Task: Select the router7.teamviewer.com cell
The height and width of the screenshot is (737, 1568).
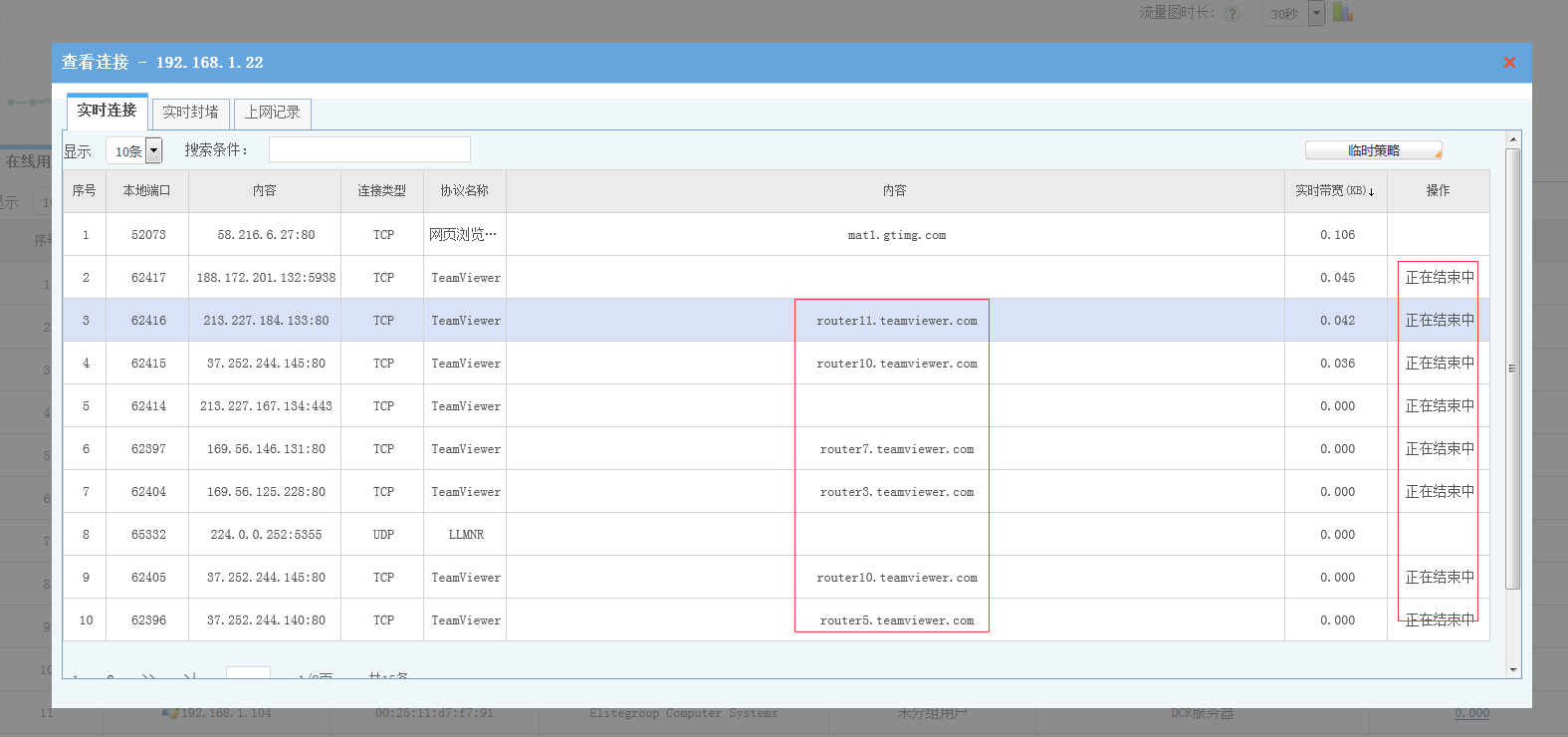Action: tap(896, 449)
